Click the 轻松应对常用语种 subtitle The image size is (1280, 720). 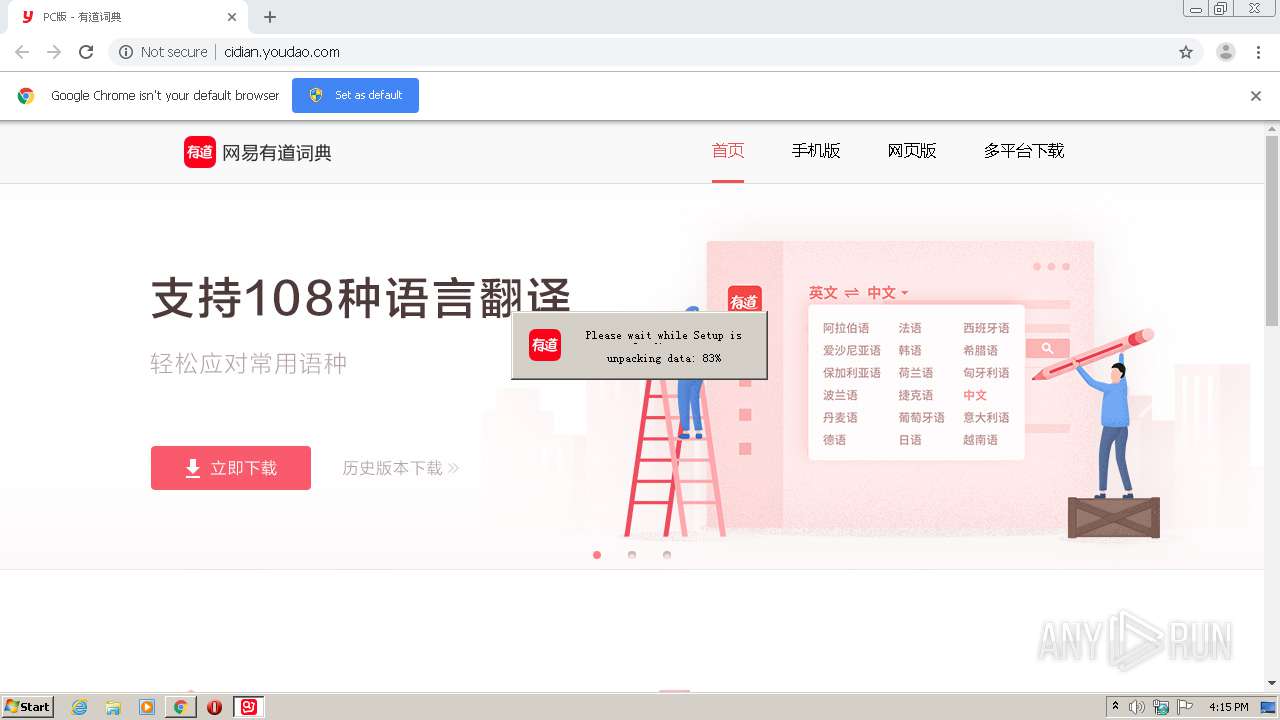249,363
